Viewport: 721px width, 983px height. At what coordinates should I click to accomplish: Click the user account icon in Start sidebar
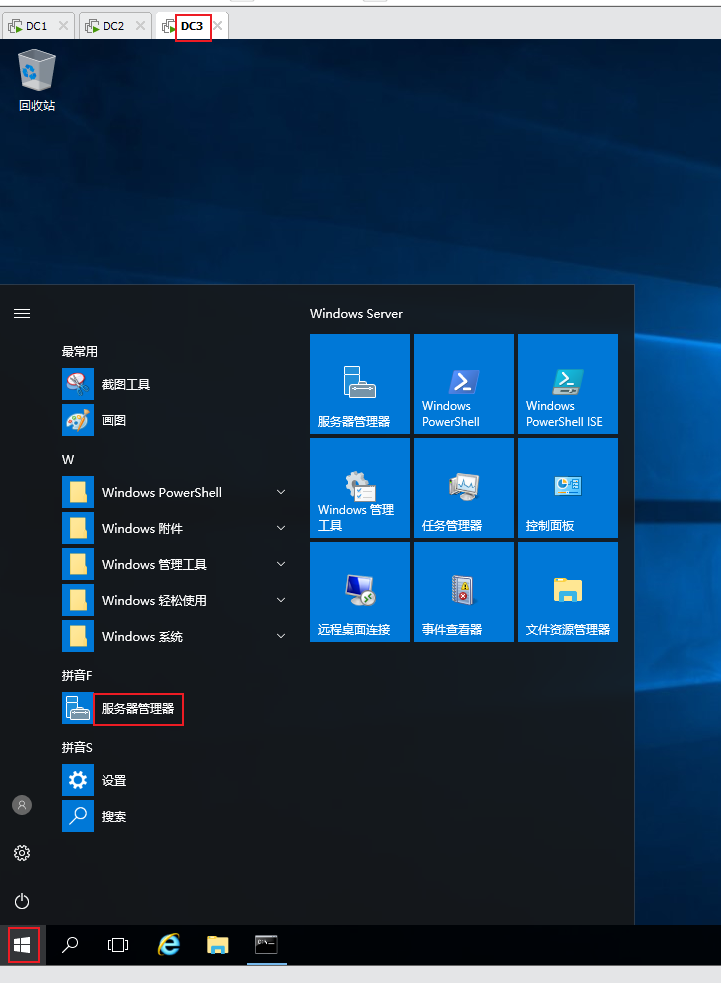tap(22, 805)
